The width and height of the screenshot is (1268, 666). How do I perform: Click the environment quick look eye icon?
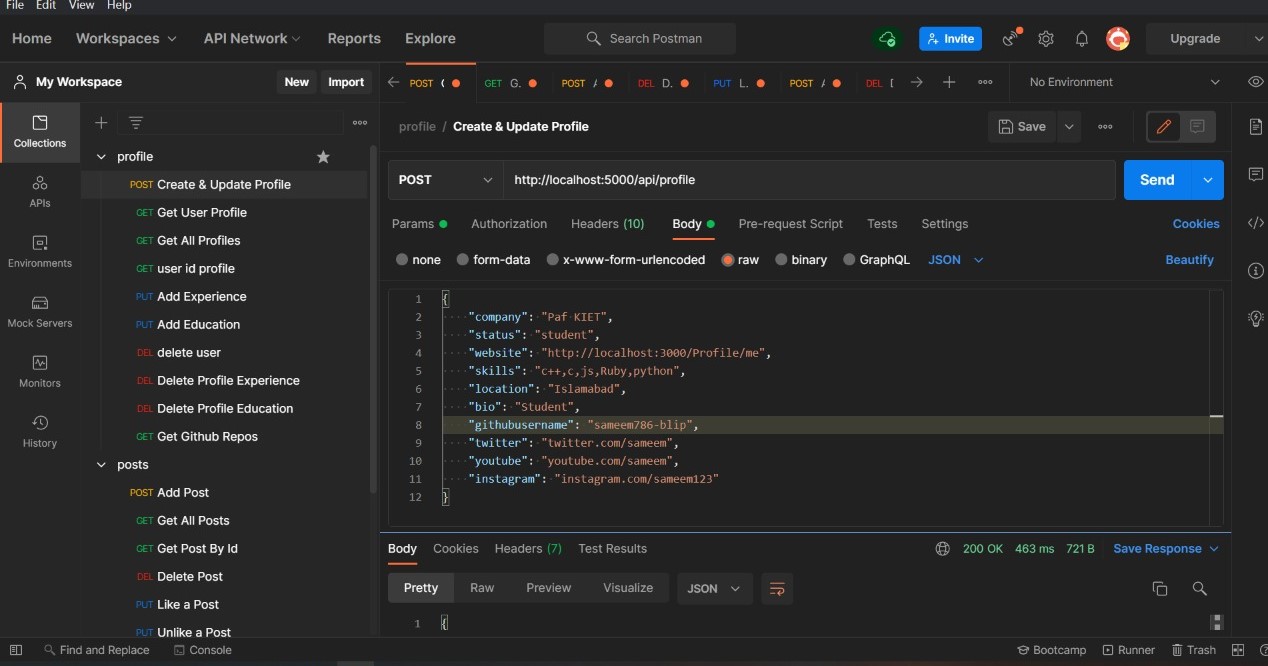click(1256, 82)
